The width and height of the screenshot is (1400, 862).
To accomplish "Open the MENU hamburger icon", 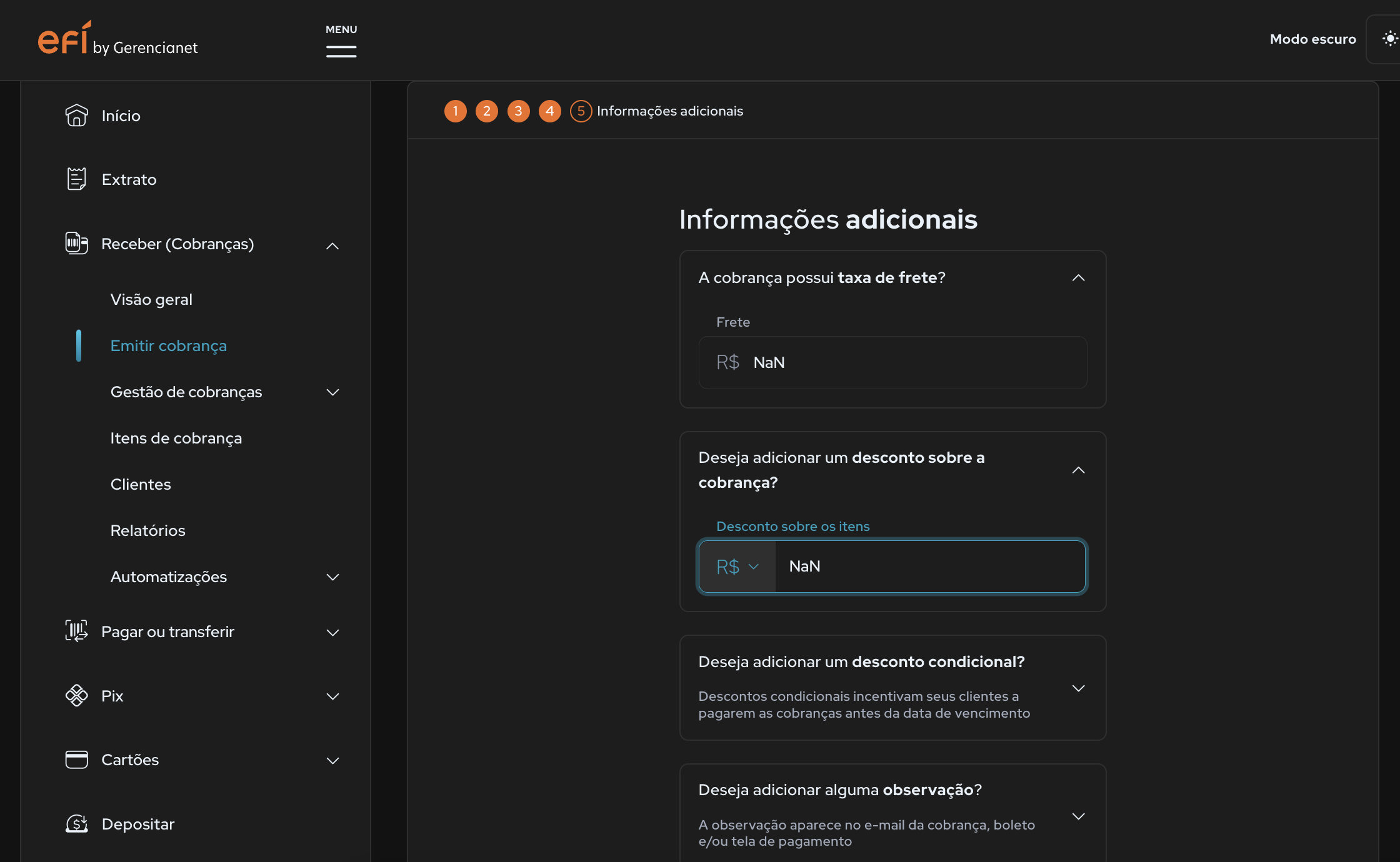I will click(341, 51).
